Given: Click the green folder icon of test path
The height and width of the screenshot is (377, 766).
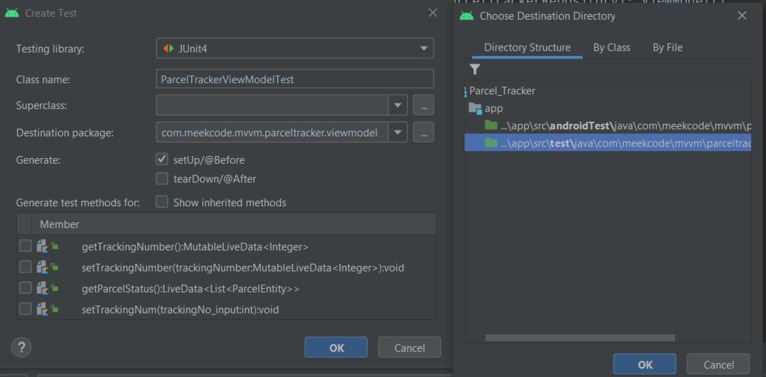Looking at the screenshot, I should click(x=491, y=143).
